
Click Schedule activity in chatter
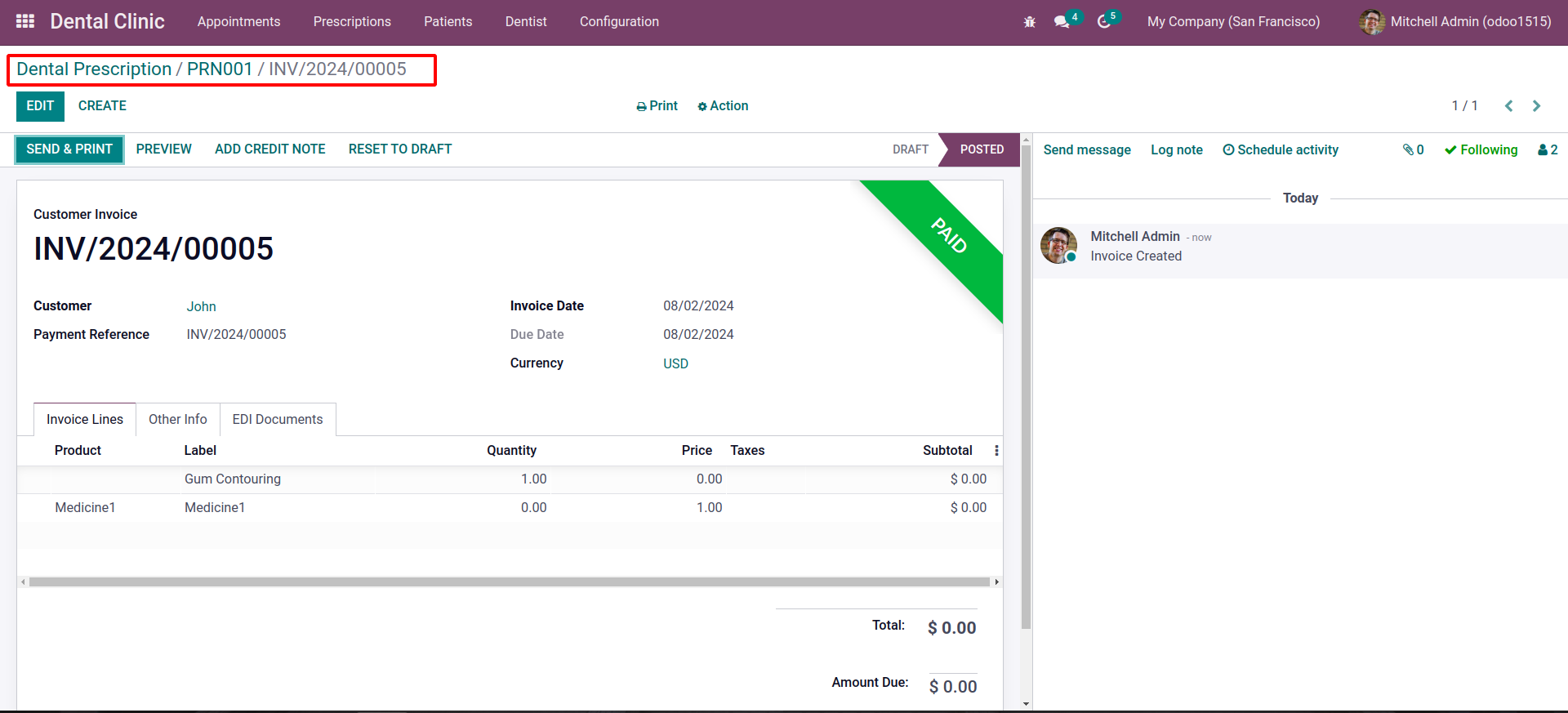(1281, 149)
